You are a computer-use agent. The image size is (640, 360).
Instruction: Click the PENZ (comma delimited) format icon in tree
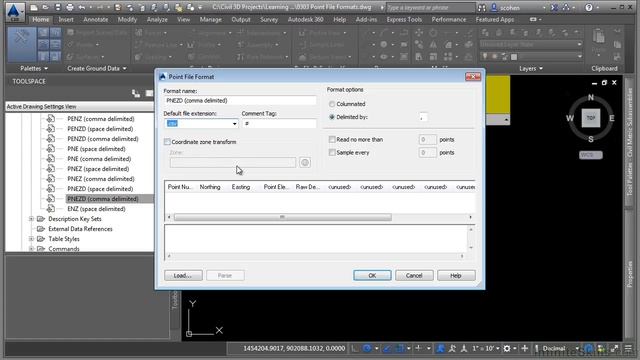[51, 119]
